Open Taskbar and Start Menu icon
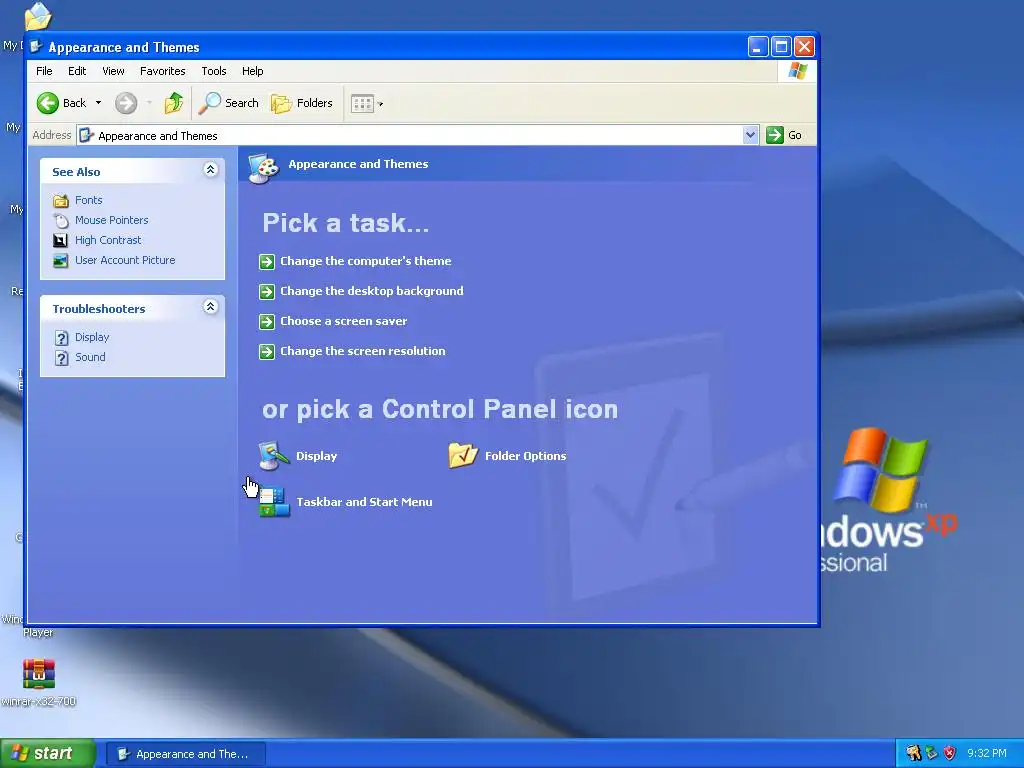This screenshot has height=768, width=1024. [274, 502]
